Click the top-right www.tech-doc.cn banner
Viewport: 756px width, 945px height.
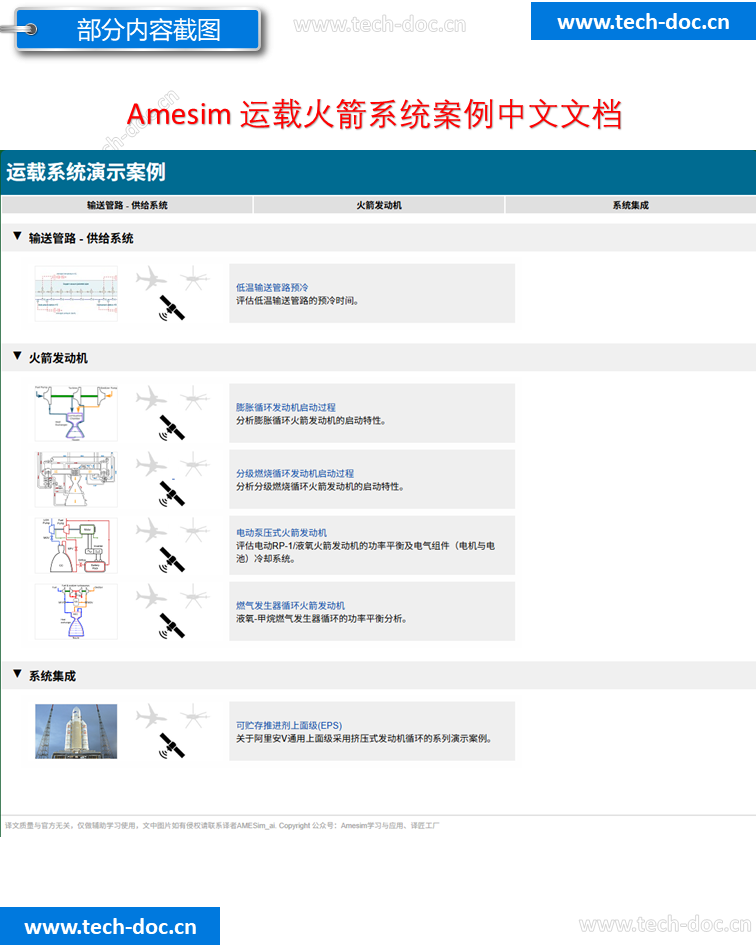643,22
